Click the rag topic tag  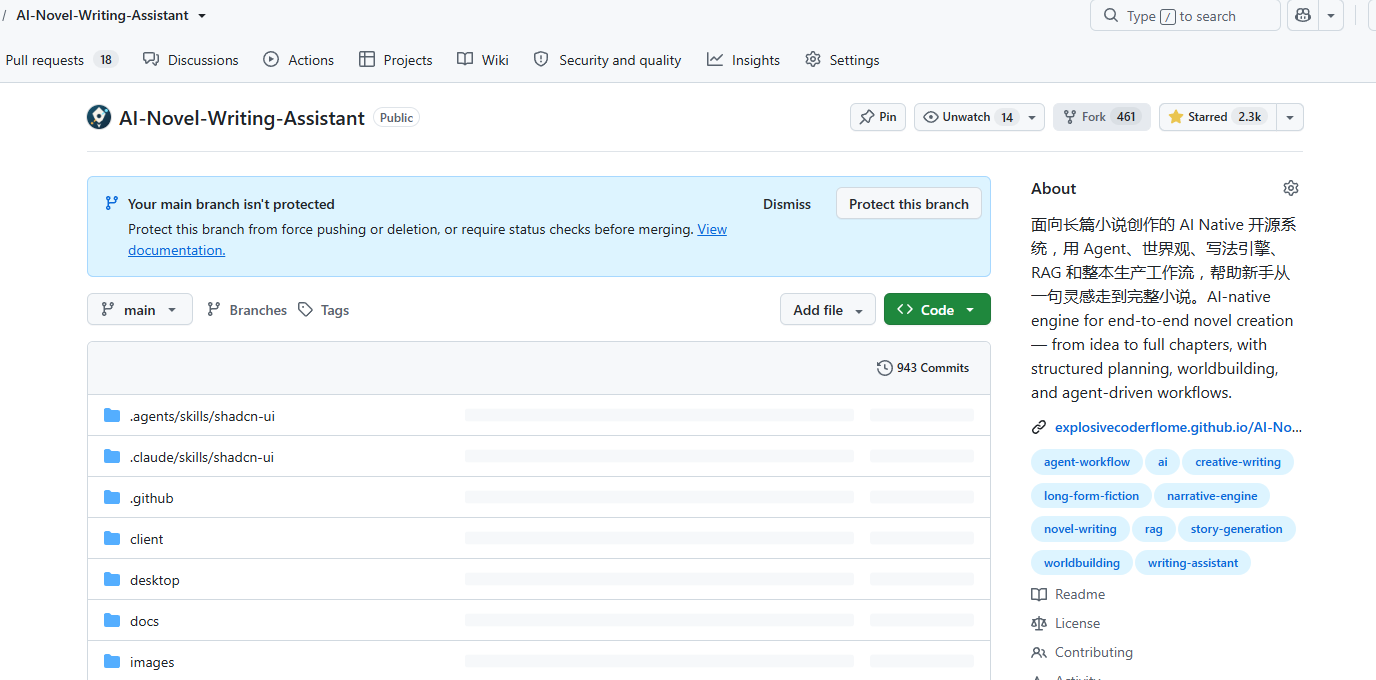[x=1154, y=529]
